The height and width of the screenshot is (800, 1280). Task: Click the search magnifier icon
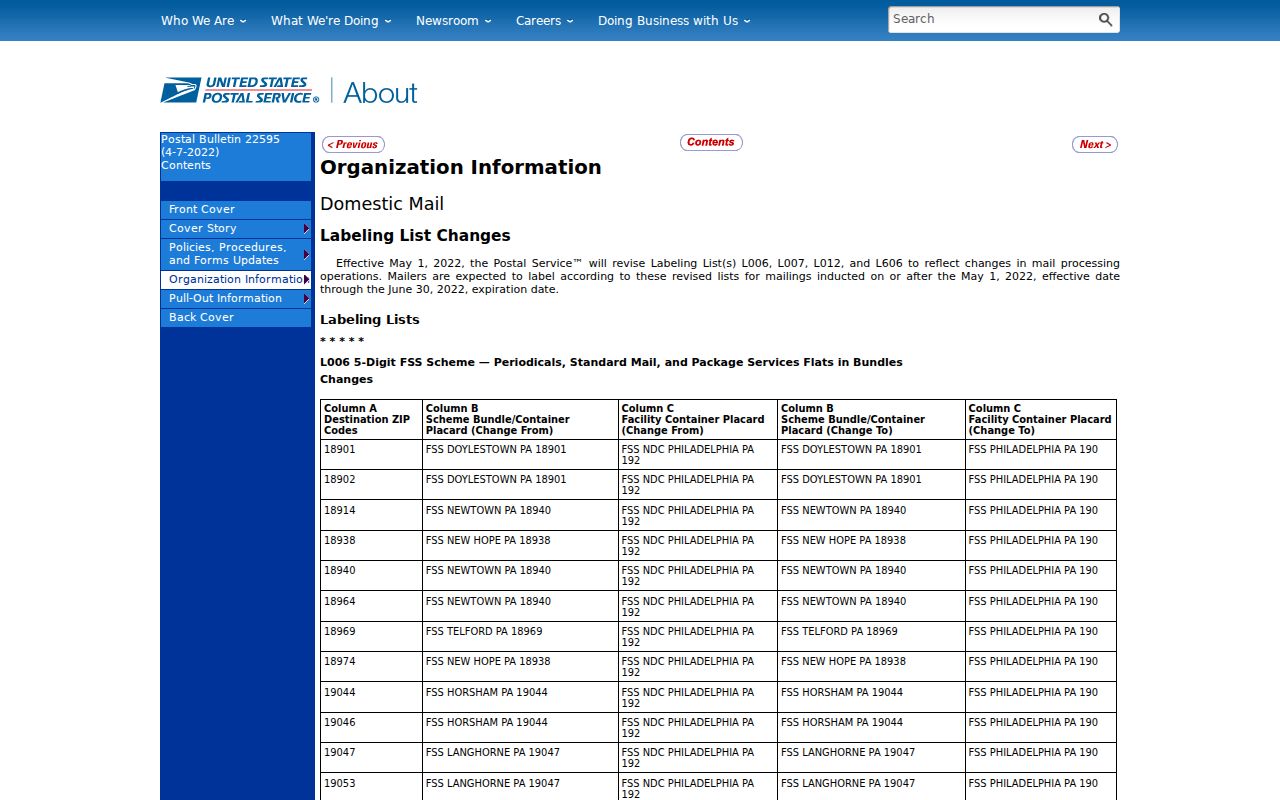(1105, 19)
